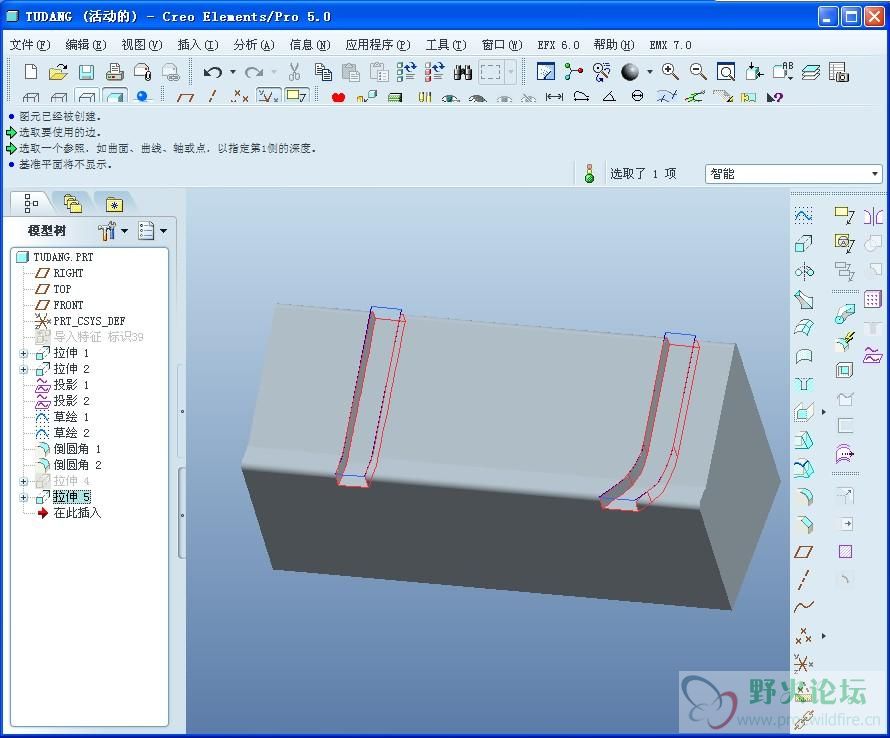Select the Round tool
The image size is (890, 738).
tap(804, 496)
